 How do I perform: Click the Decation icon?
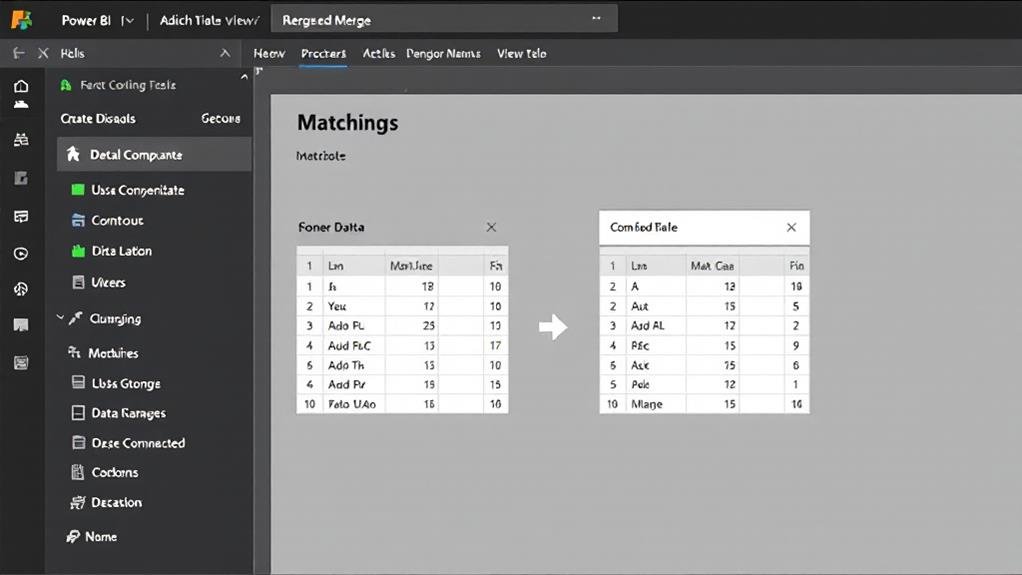(x=78, y=502)
